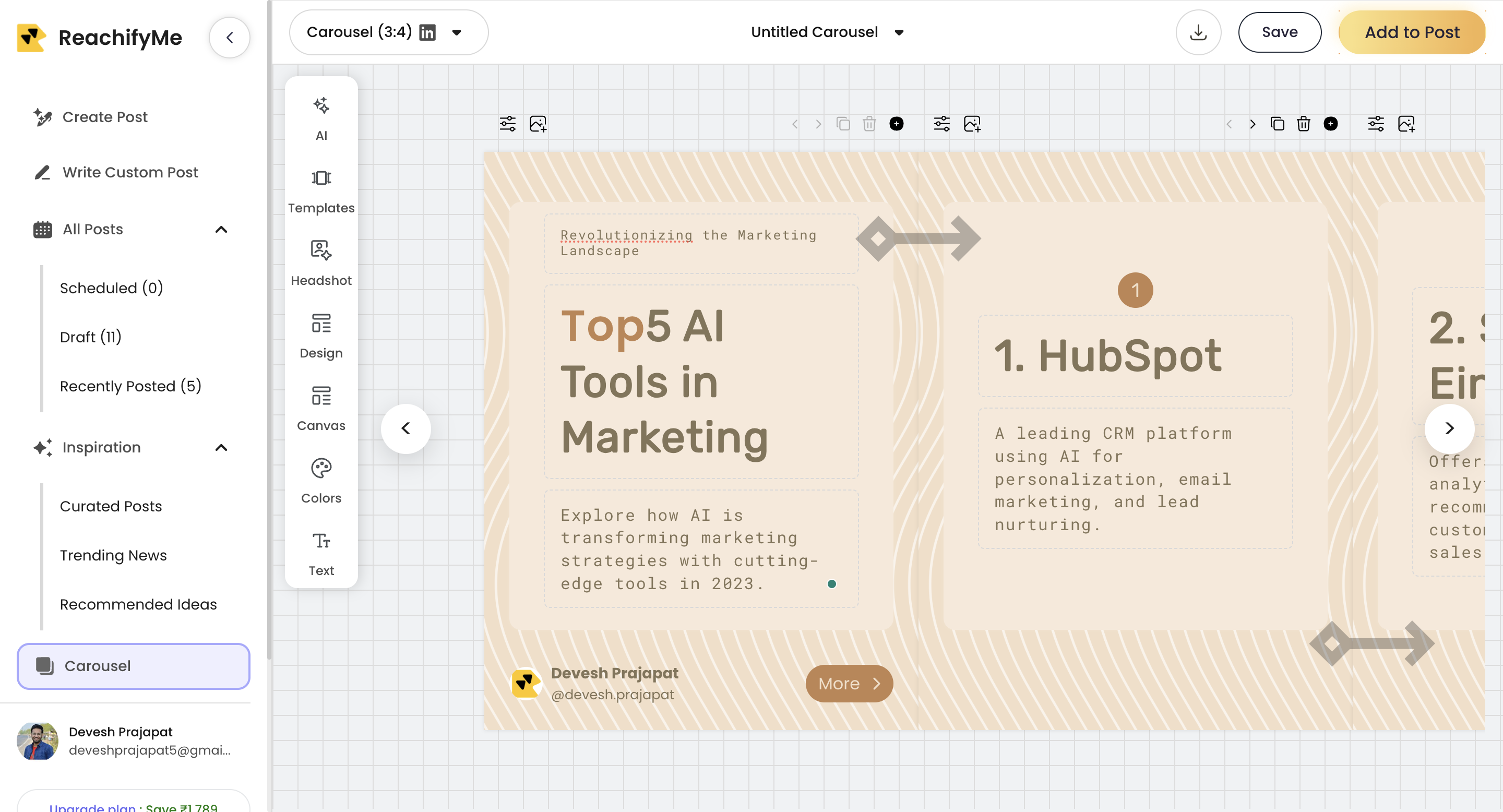Add an image to the first slide

(x=538, y=124)
